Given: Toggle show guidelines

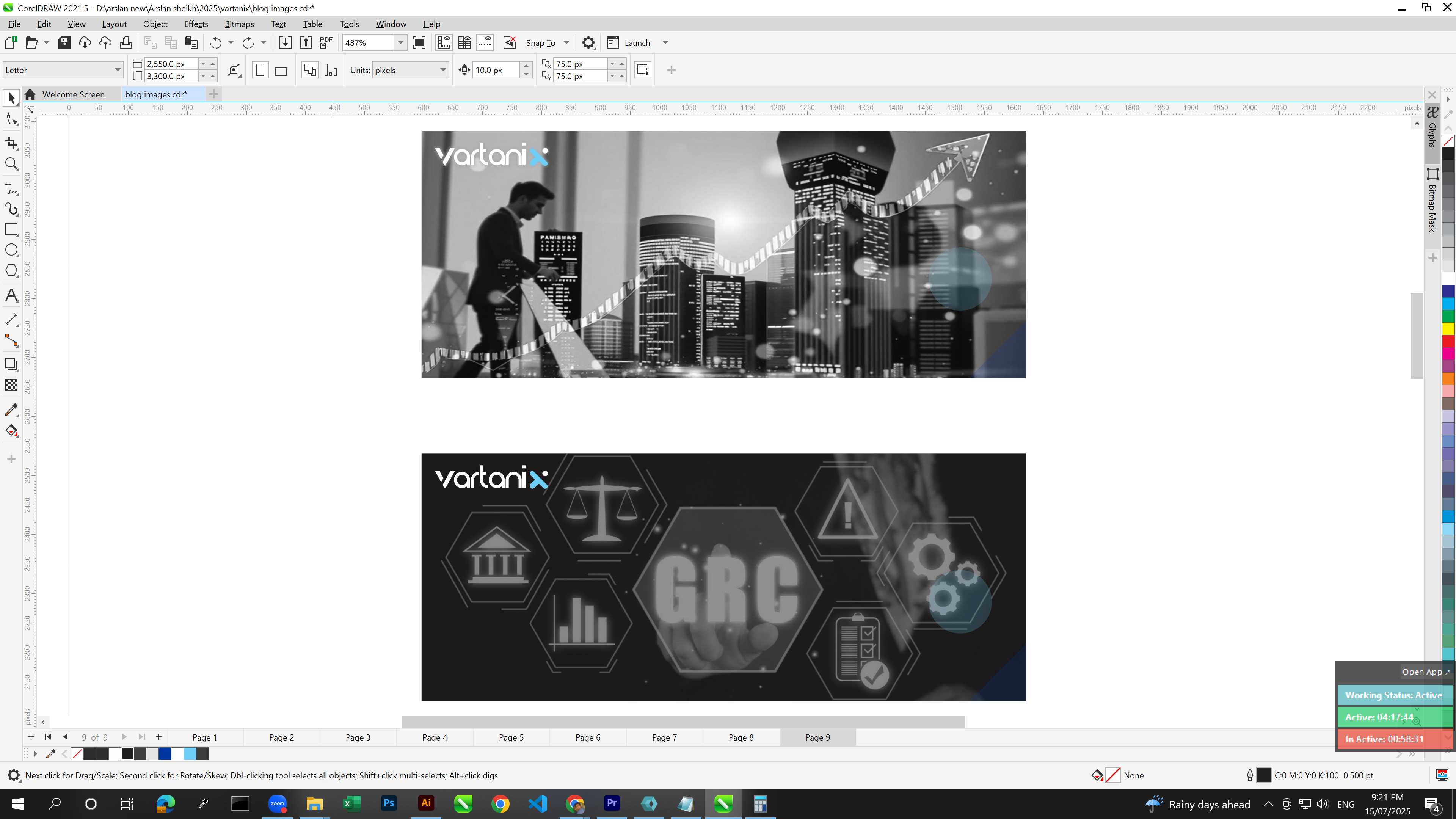Looking at the screenshot, I should pyautogui.click(x=485, y=42).
